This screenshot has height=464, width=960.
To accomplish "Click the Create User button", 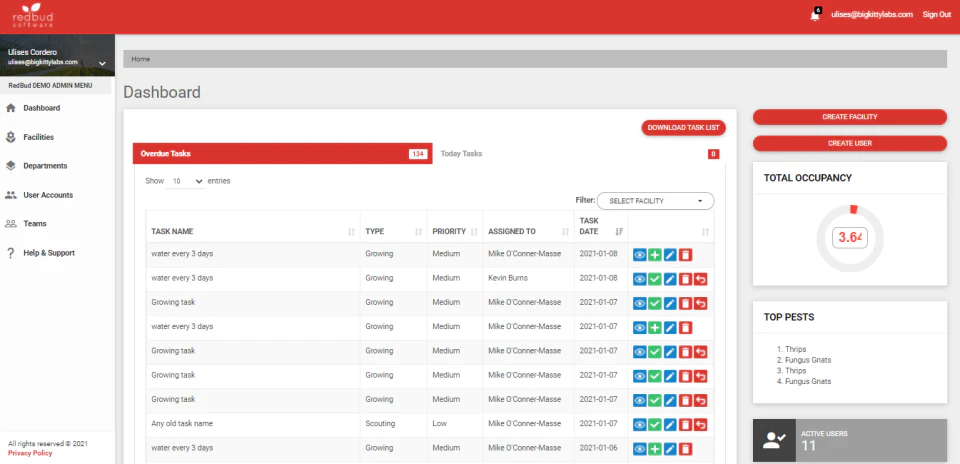I will (850, 143).
